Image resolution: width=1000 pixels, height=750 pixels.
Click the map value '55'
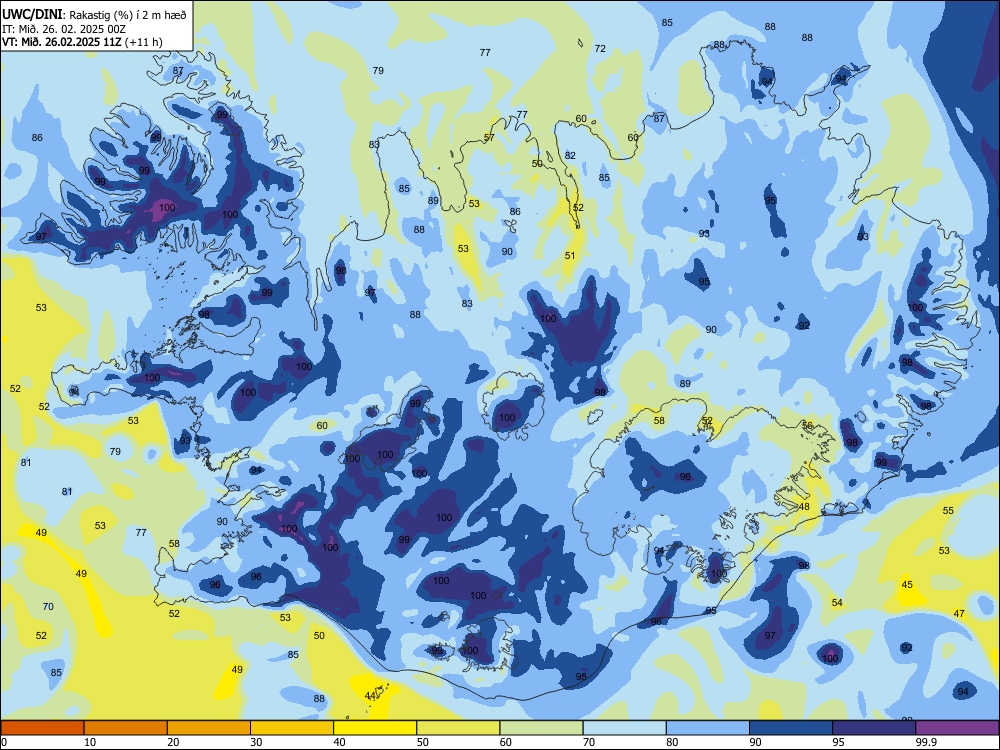[948, 510]
